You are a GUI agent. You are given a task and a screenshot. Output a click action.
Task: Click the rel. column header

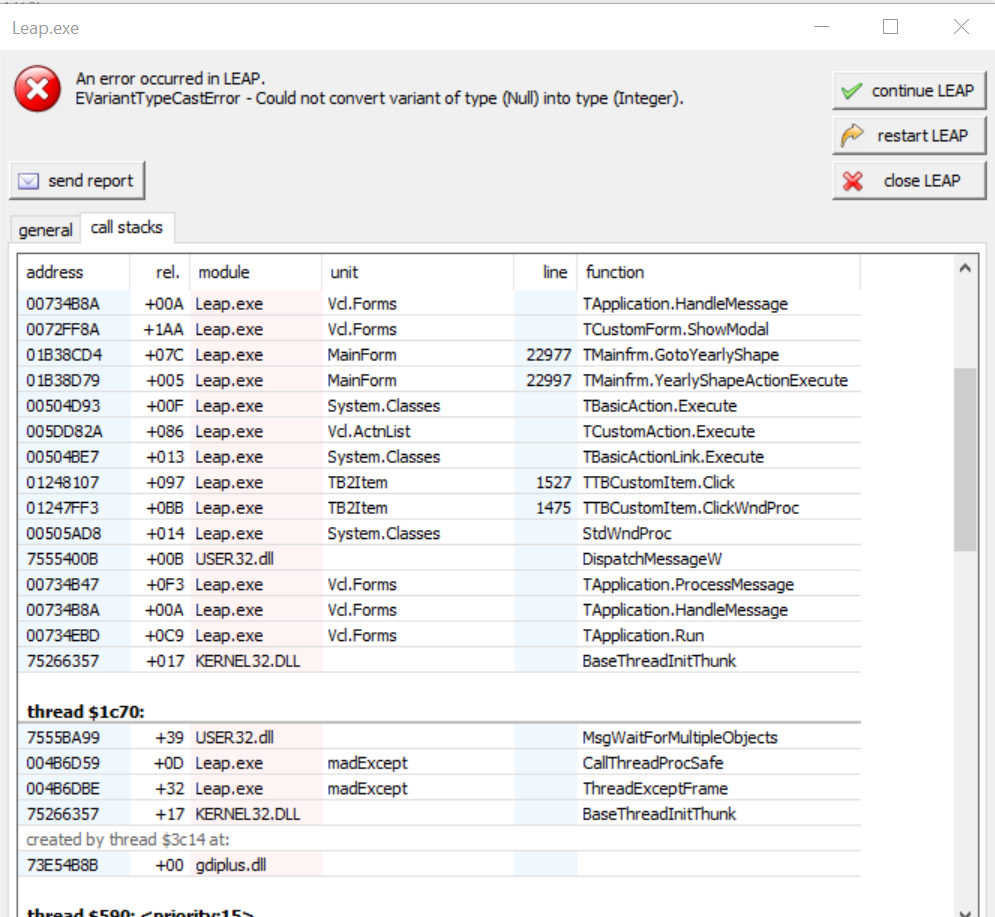tap(160, 272)
